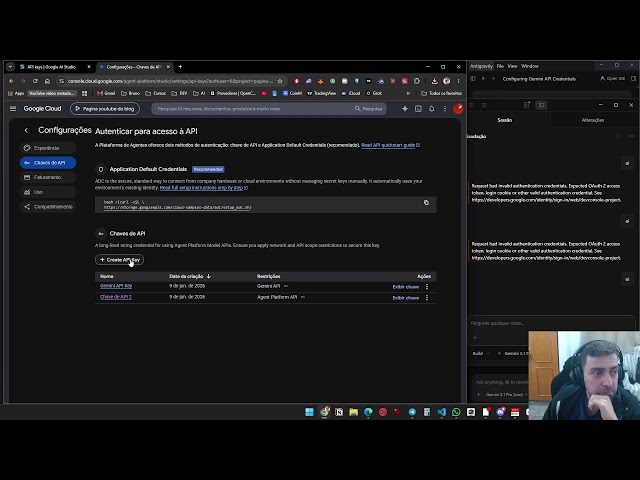
Task: Copy the ADC bash command
Action: point(426,202)
